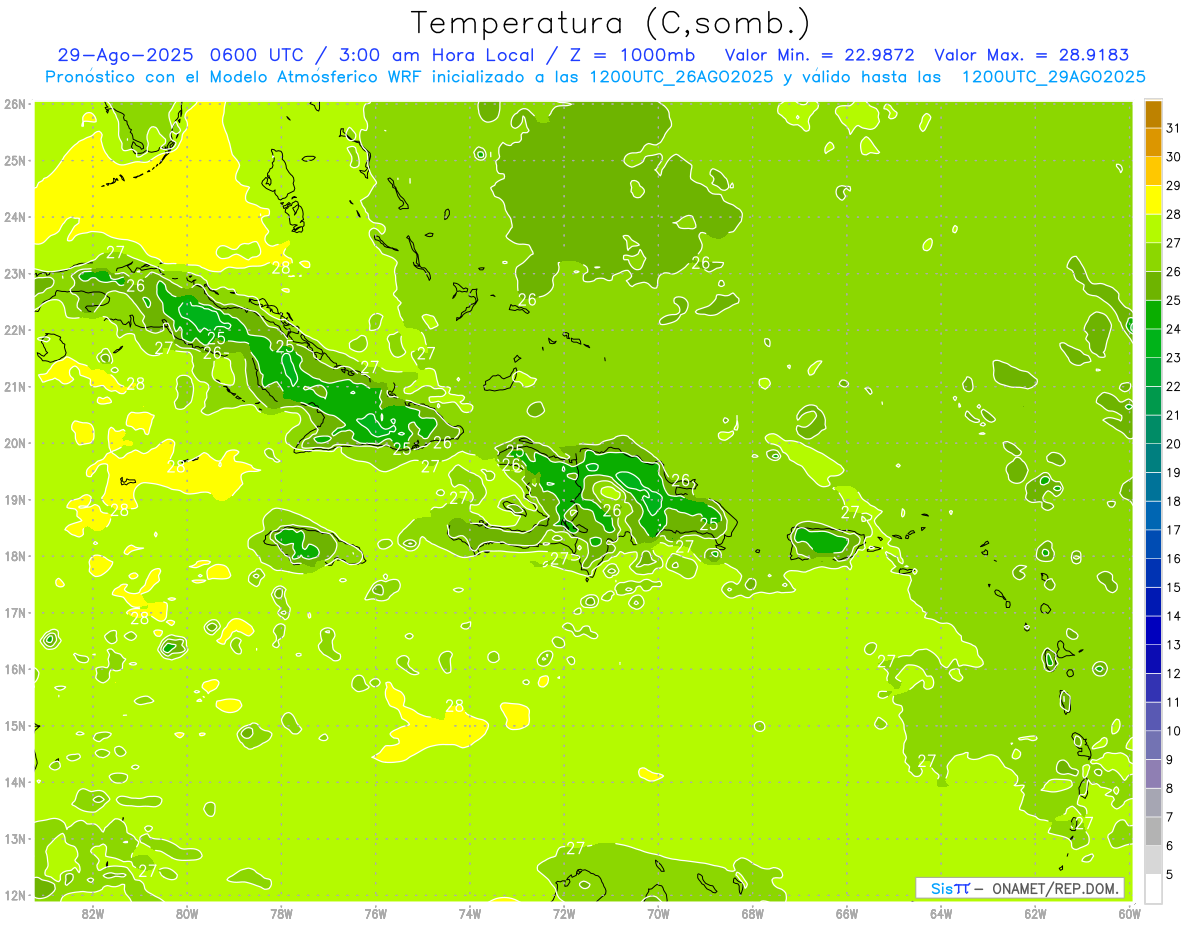Viewport: 1200px width, 927px height.
Task: Click the '80W' longitude axis label
Action: point(187,913)
